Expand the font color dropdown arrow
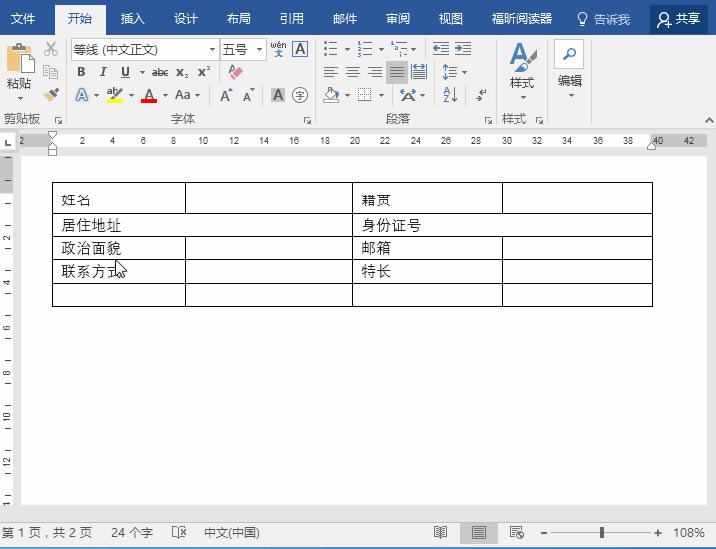 tap(164, 96)
